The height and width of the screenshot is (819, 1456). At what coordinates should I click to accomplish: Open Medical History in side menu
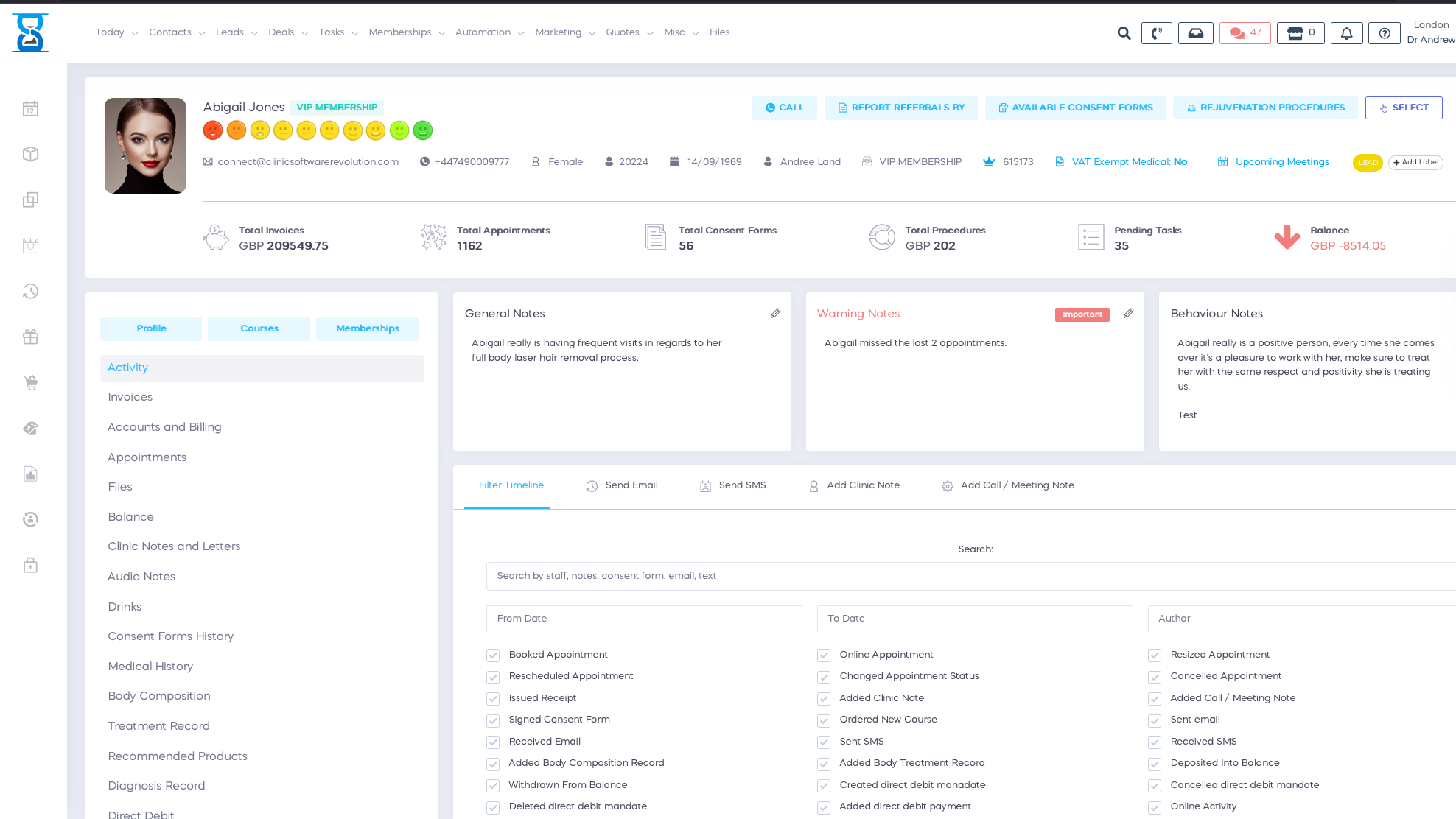click(262, 667)
